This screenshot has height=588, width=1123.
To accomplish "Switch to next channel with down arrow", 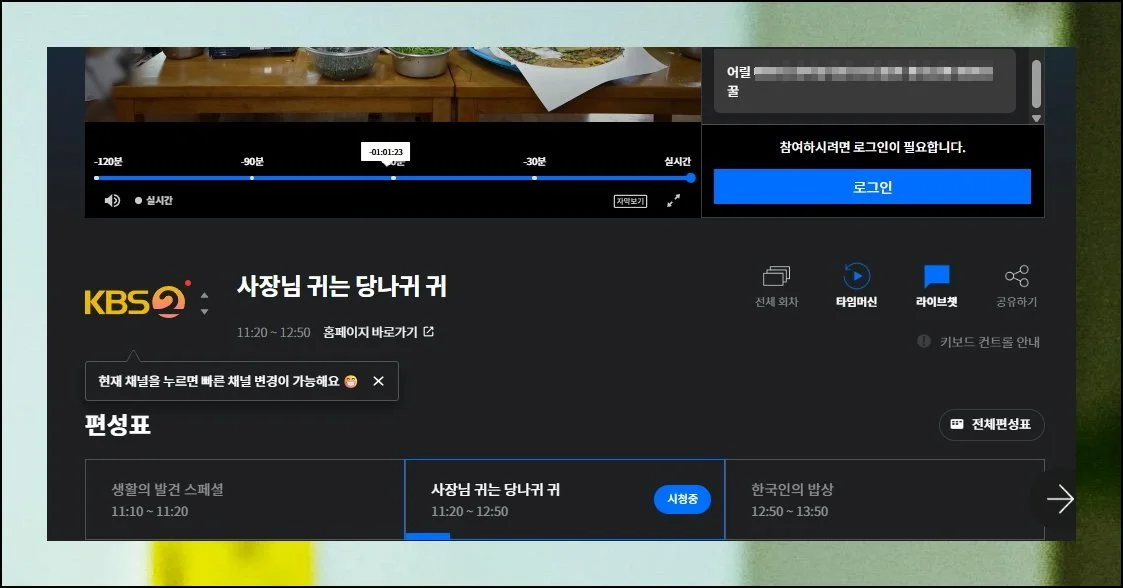I will 205,311.
